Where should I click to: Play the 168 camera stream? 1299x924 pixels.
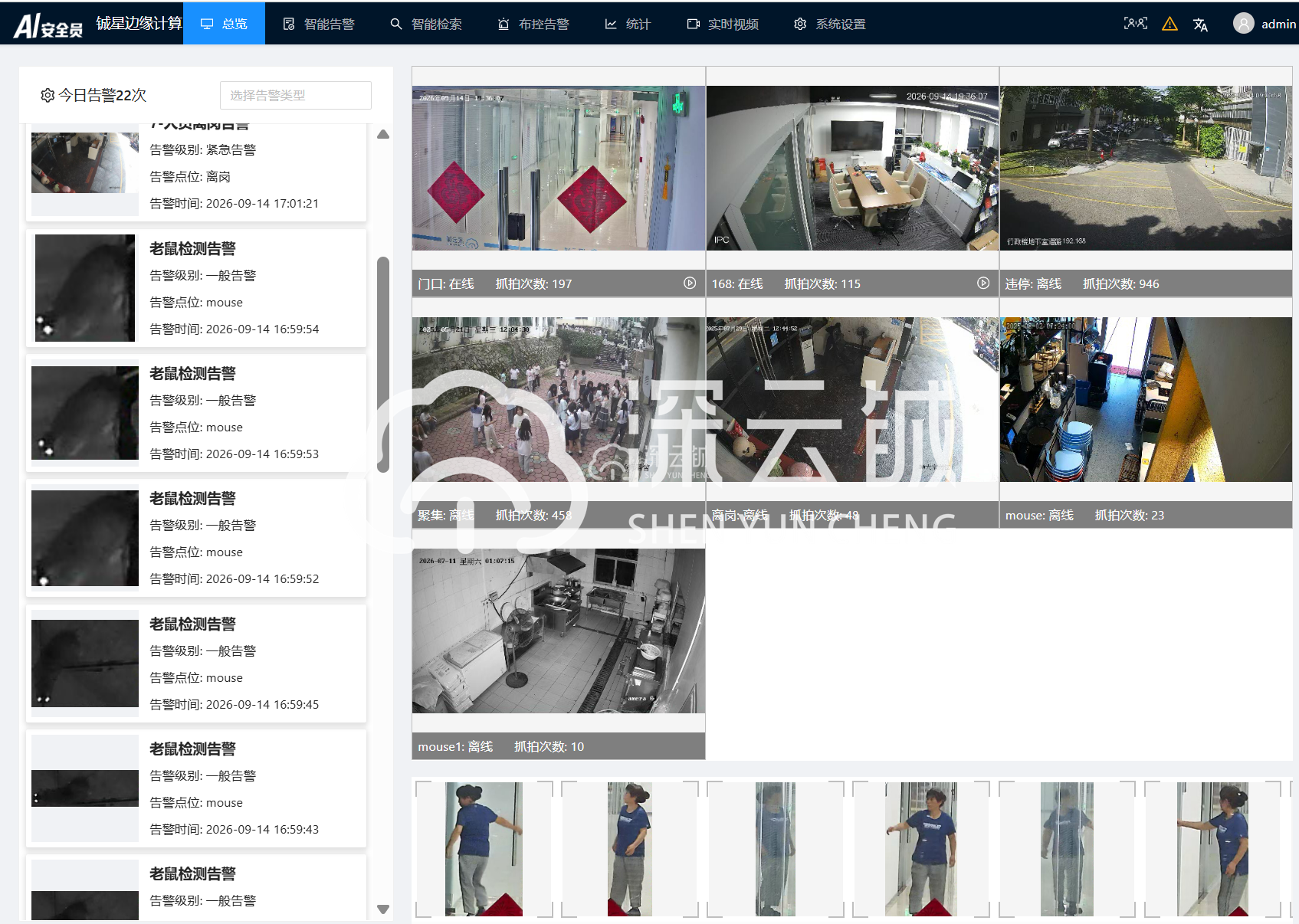[x=983, y=283]
